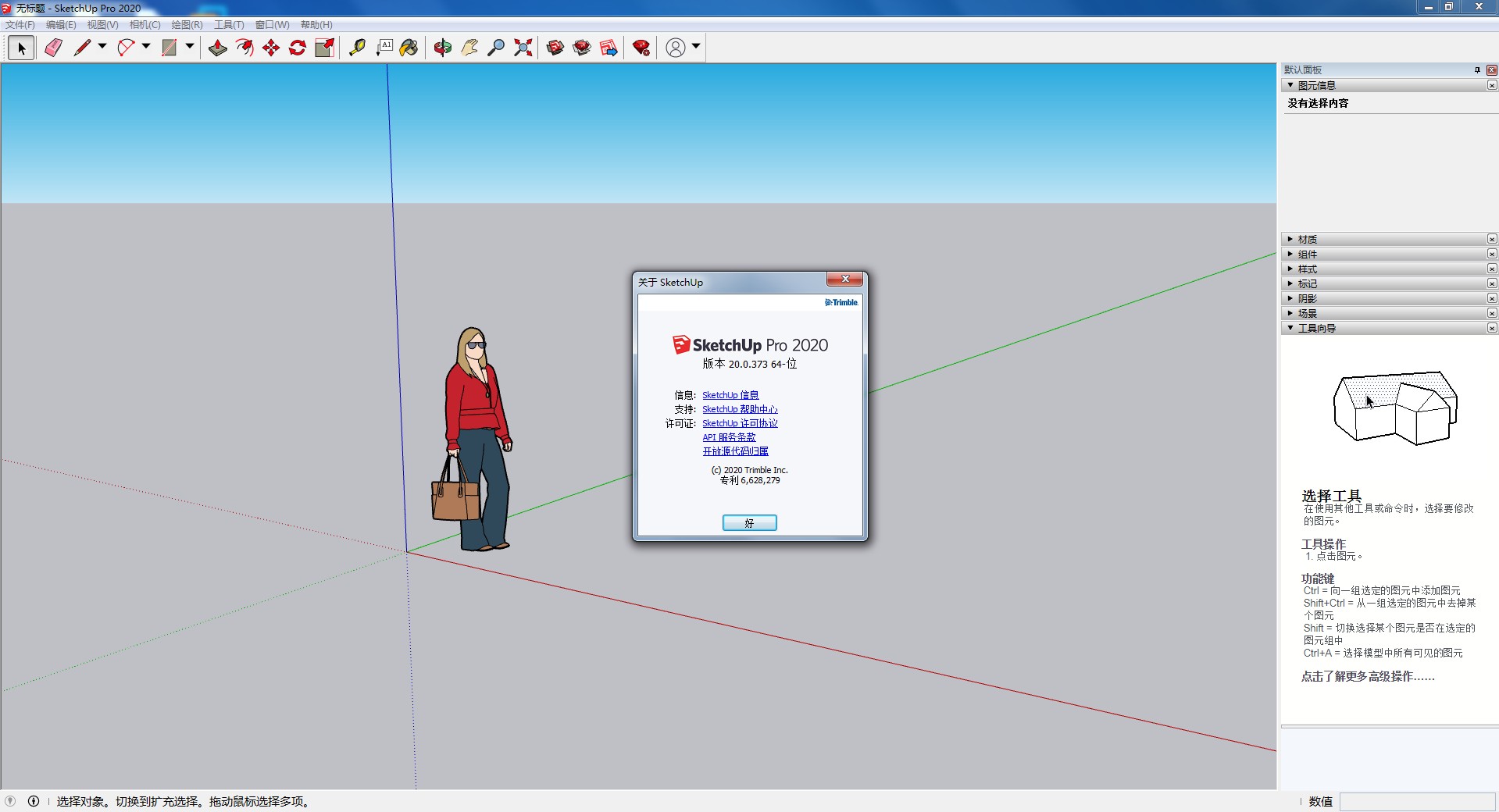Open the 相机(C) menu
This screenshot has height=812, width=1499.
click(x=145, y=25)
